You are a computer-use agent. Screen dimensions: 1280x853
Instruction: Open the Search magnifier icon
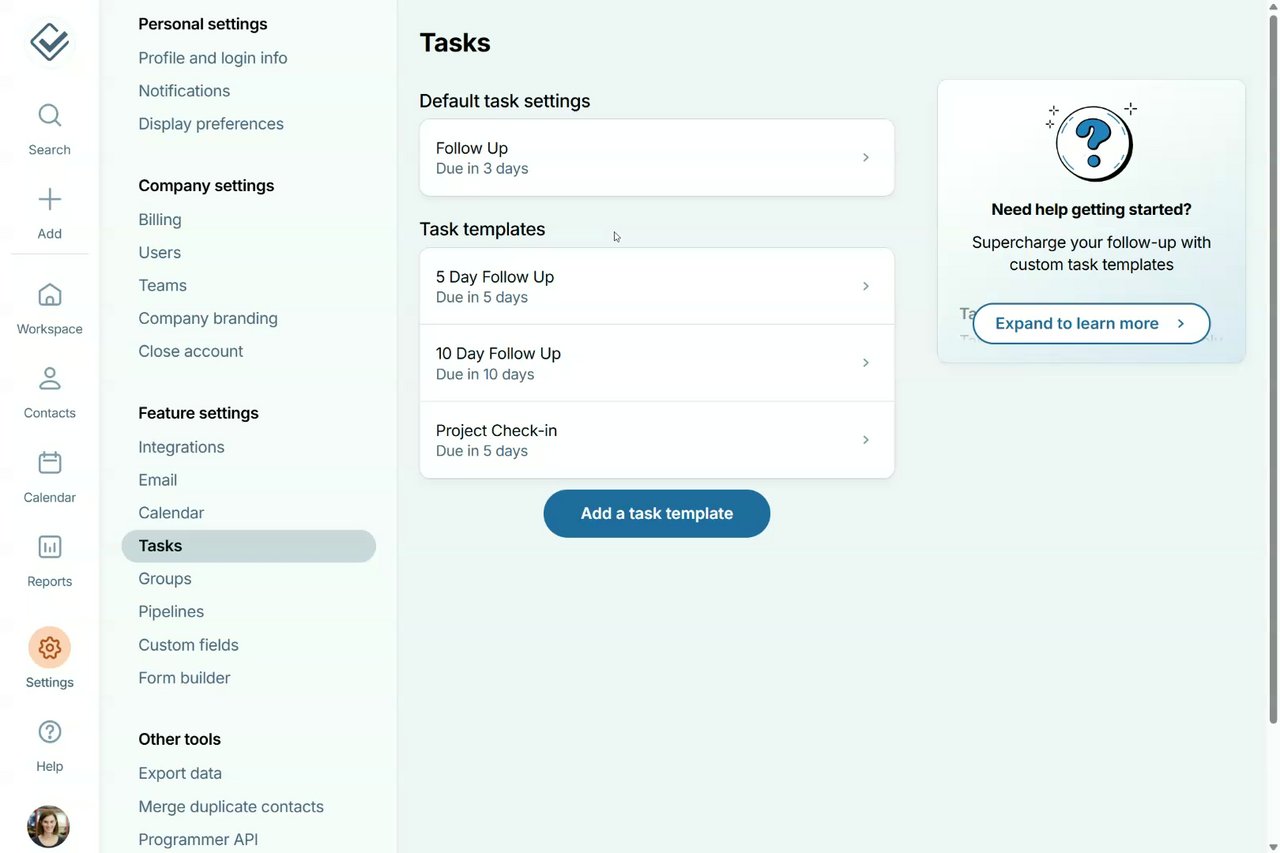coord(49,116)
